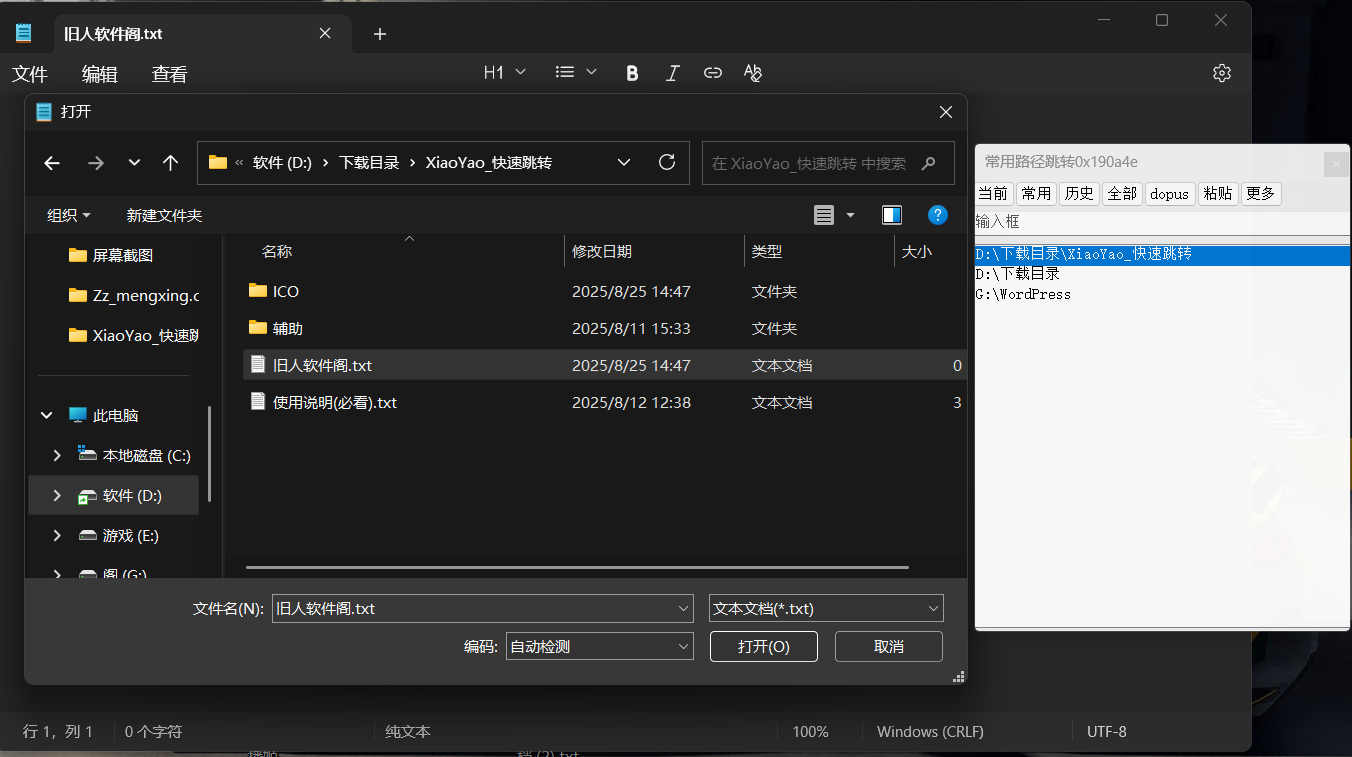Click the change view layout icon
The height and width of the screenshot is (757, 1352).
coord(824,215)
